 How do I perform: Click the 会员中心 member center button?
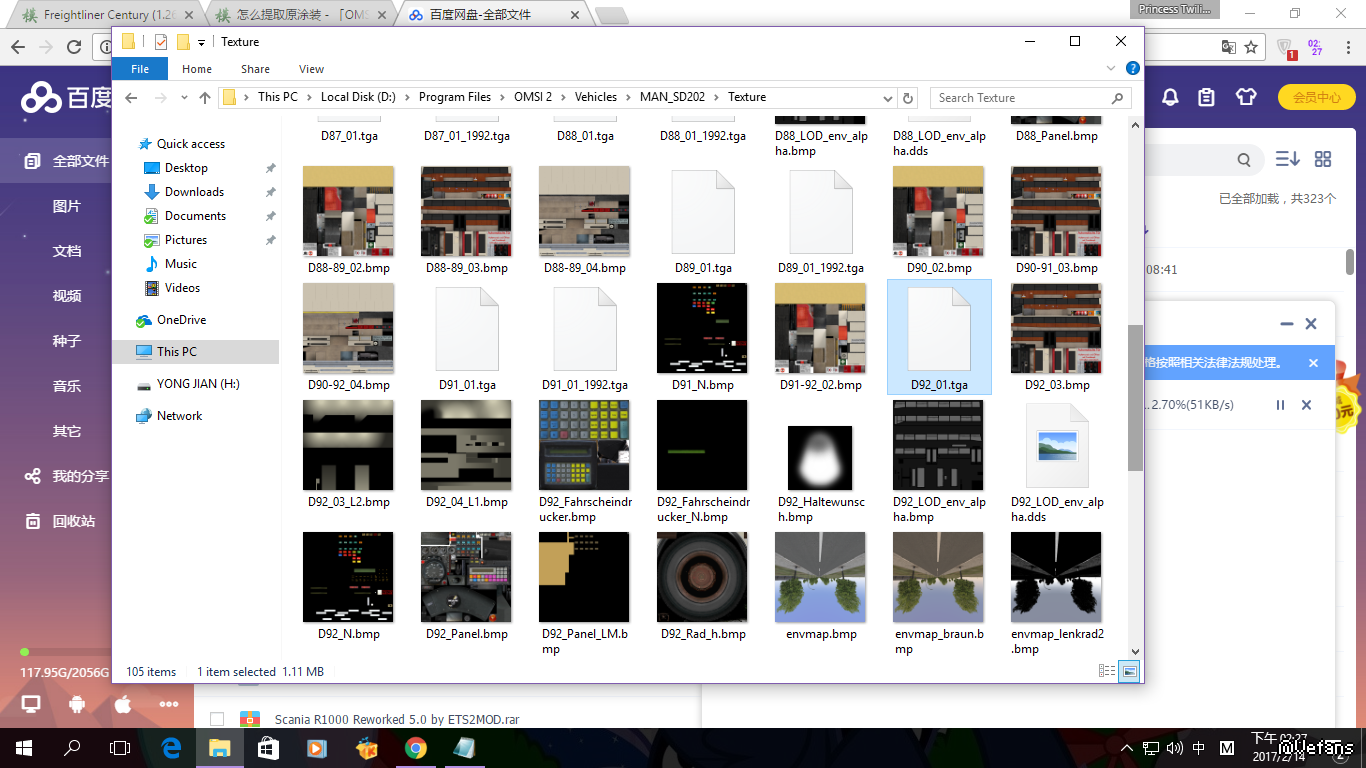pyautogui.click(x=1316, y=97)
